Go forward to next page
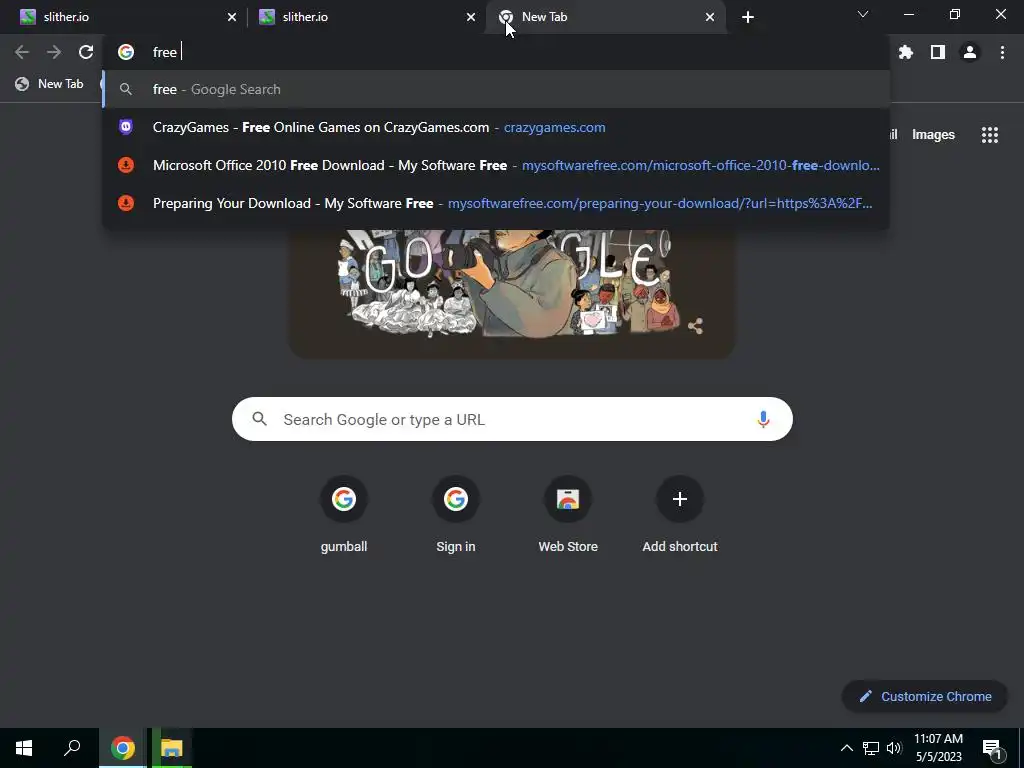Screen dimensions: 1024x768 click(x=54, y=52)
